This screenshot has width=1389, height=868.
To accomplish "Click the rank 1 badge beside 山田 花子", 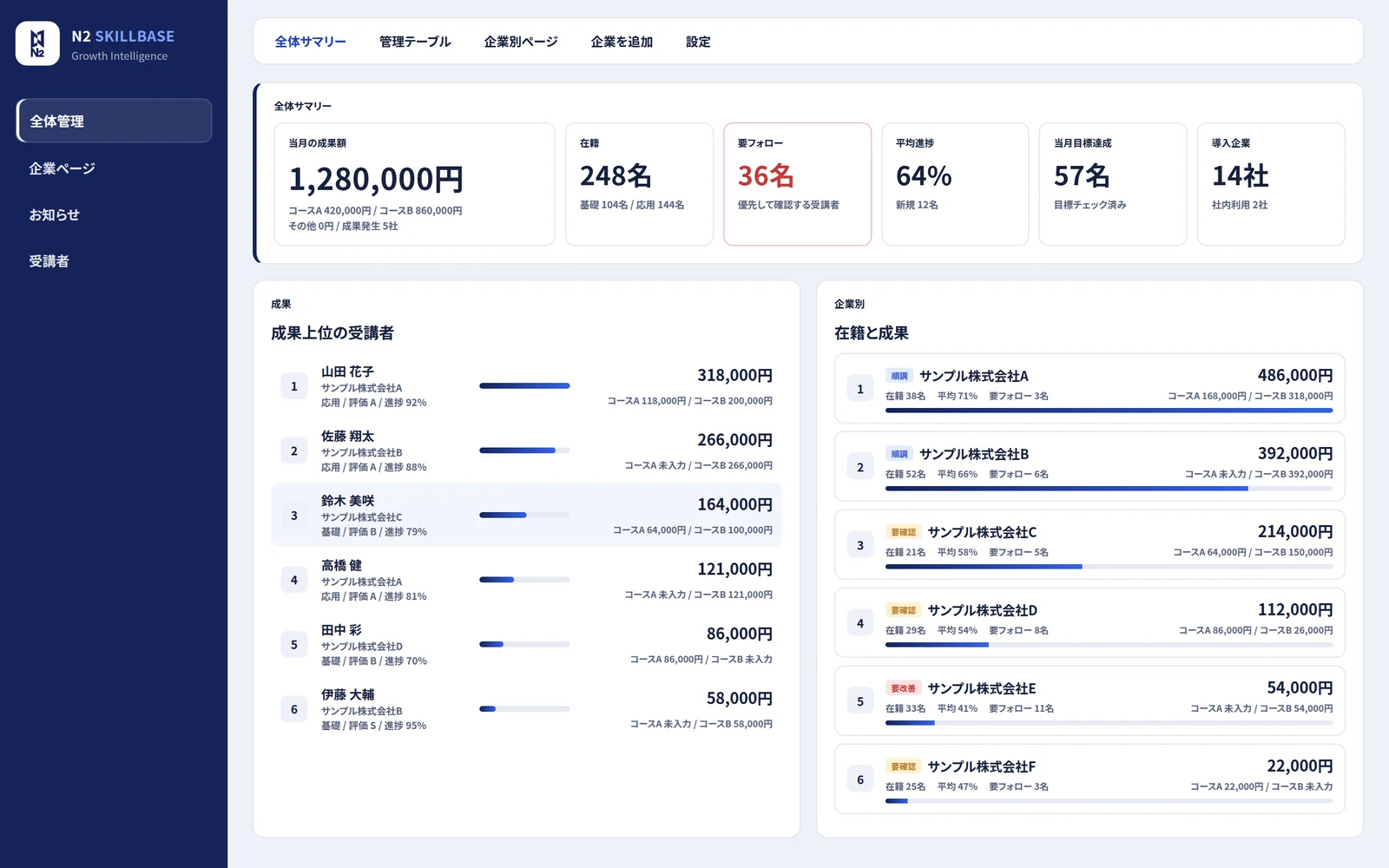I will (294, 386).
